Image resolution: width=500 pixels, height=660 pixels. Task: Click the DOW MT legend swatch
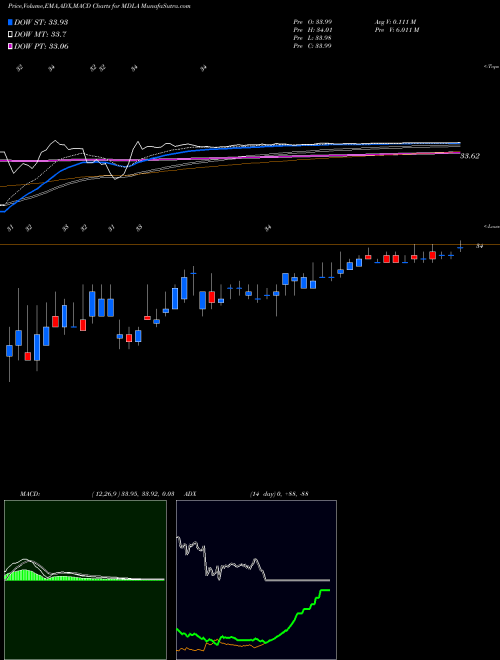coord(11,35)
